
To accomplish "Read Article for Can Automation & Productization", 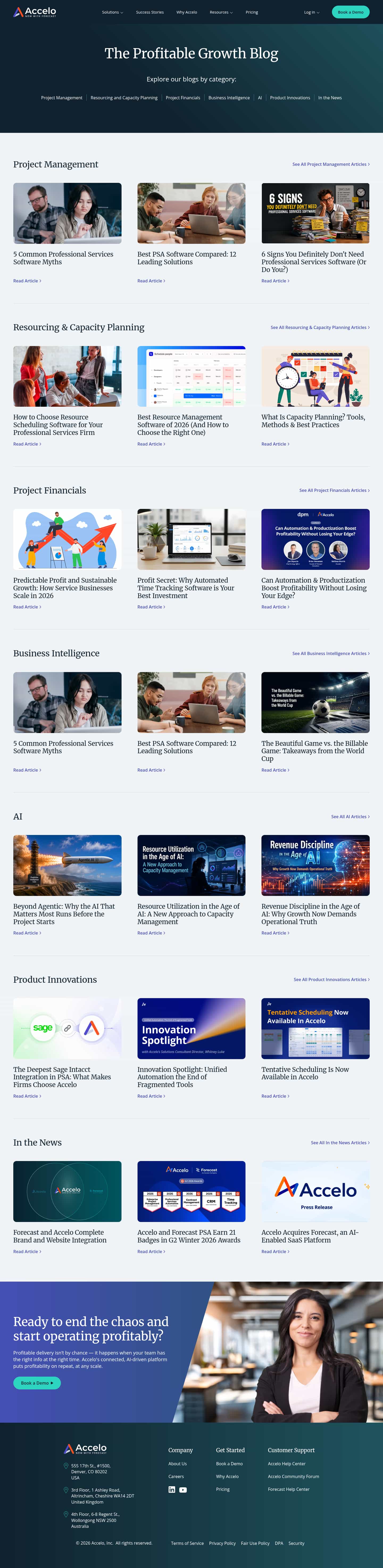I will tap(275, 607).
